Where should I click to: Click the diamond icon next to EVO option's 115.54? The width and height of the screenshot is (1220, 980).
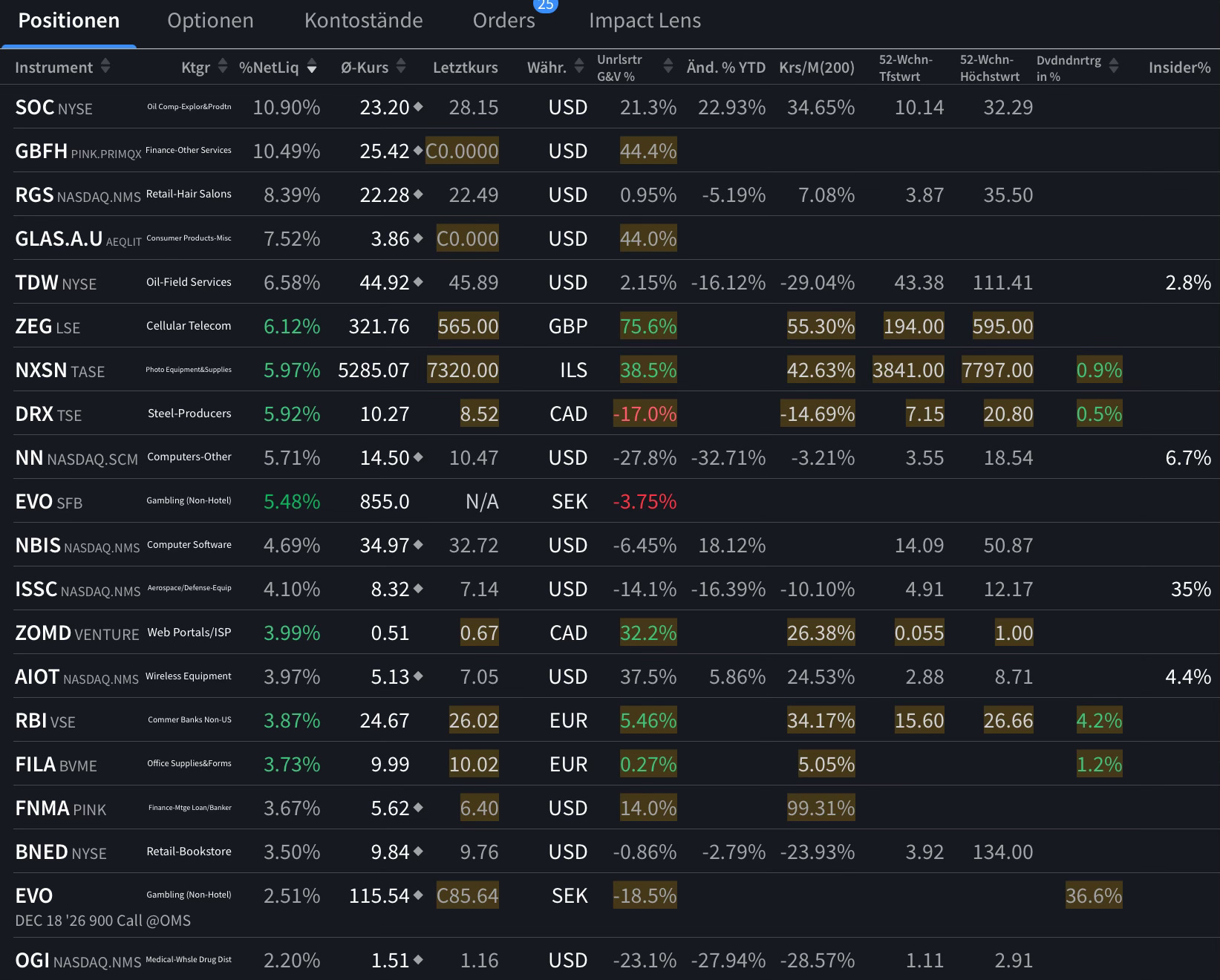[418, 895]
